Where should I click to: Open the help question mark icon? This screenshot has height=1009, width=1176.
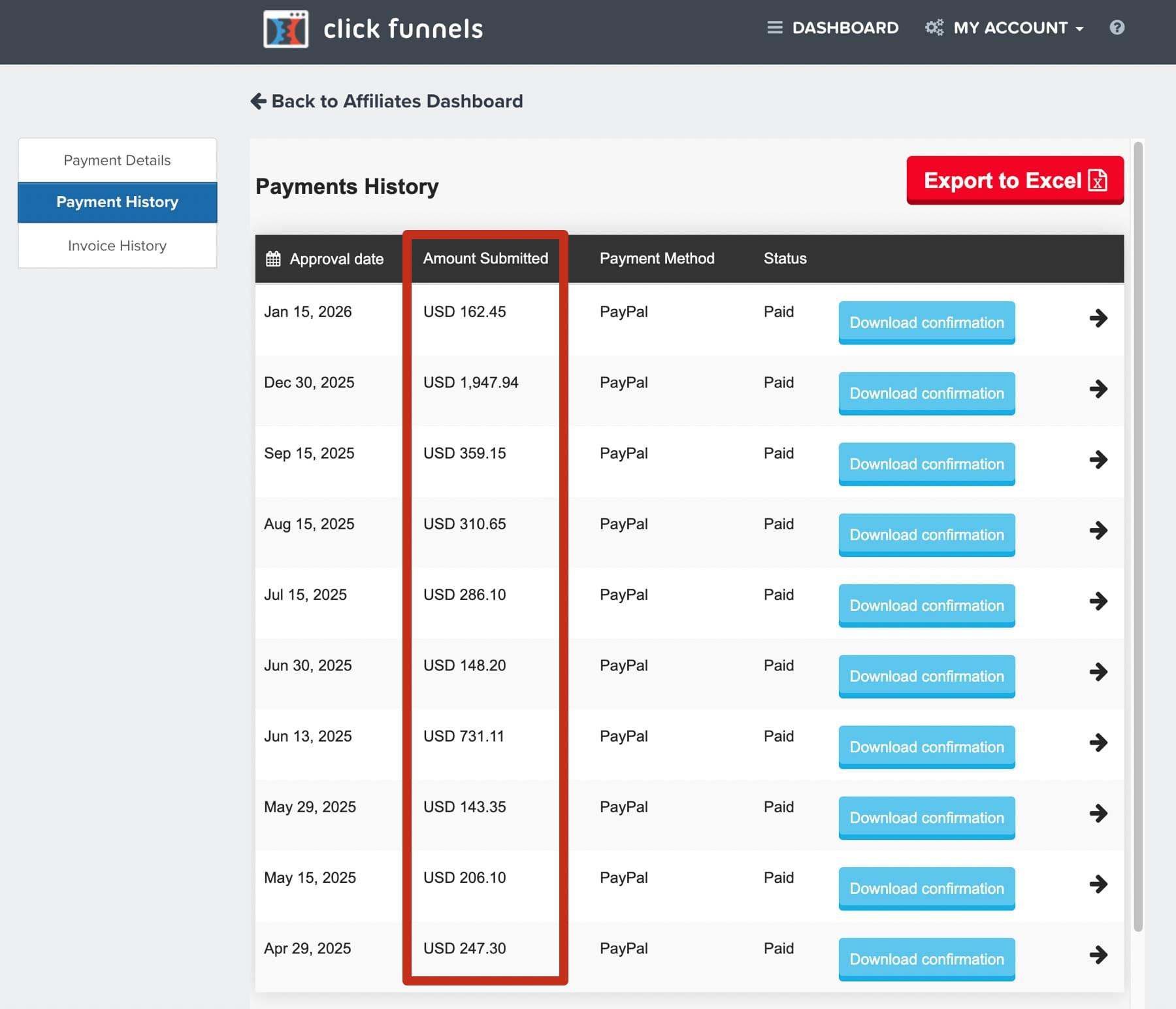(1117, 27)
